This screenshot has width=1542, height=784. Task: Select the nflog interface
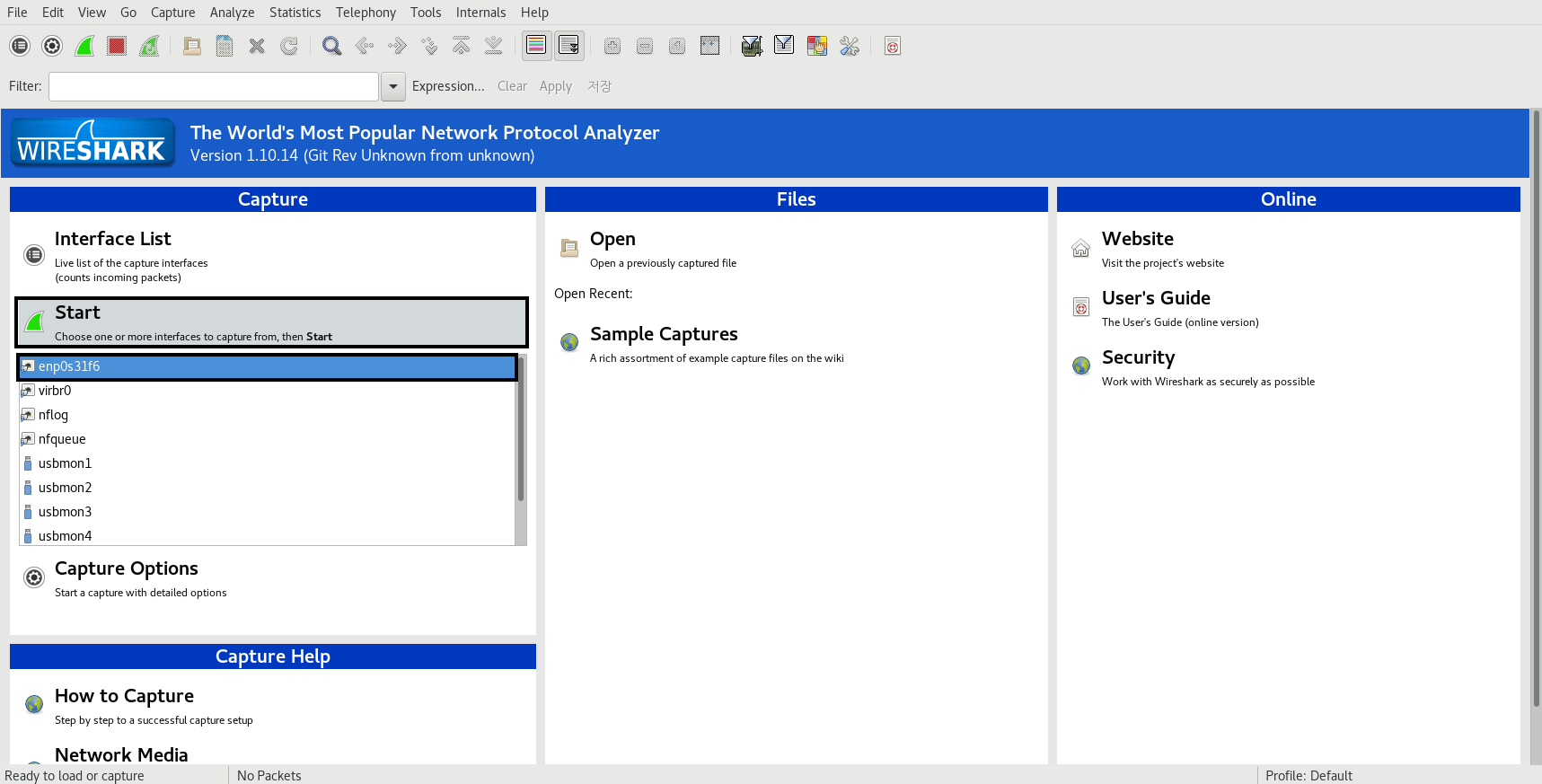tap(268, 415)
